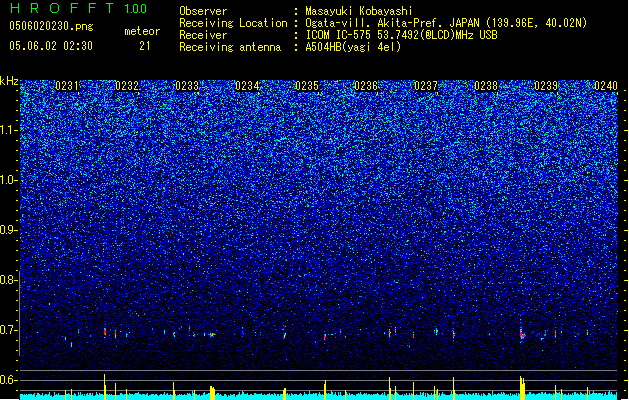Click observer name Masayuki Kobayashi
This screenshot has width=629, height=400.
pyautogui.click(x=359, y=11)
